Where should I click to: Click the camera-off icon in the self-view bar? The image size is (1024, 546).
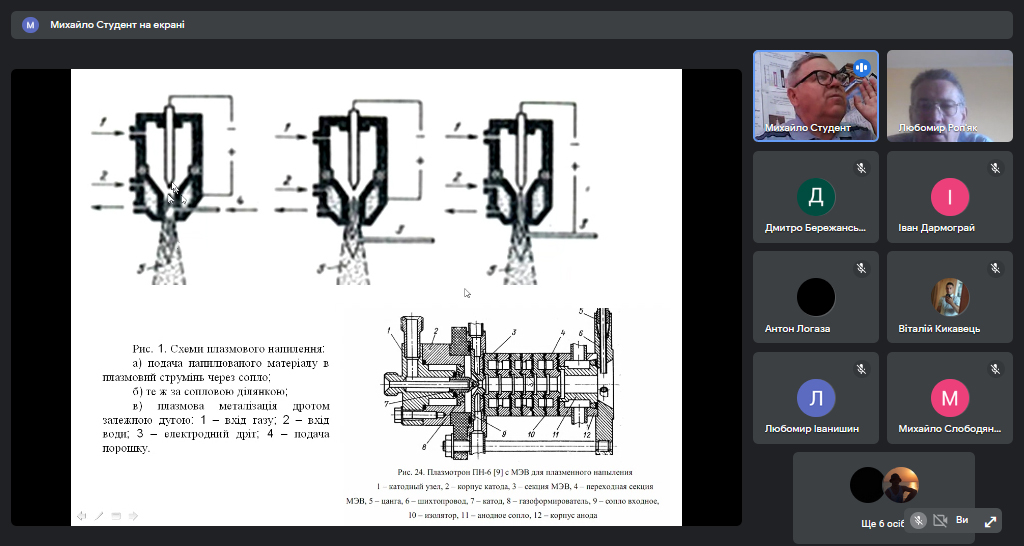940,521
